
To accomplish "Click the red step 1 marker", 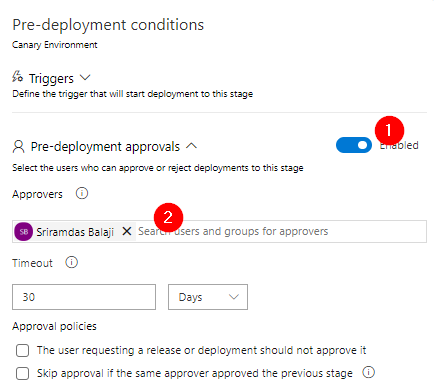I will [389, 130].
